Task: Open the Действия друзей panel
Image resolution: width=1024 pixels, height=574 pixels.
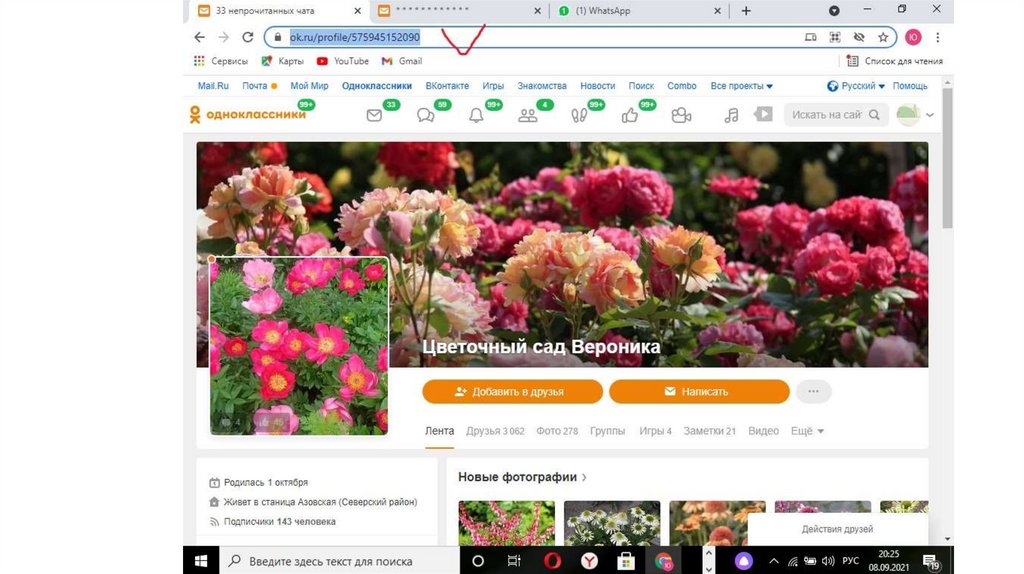Action: [837, 529]
